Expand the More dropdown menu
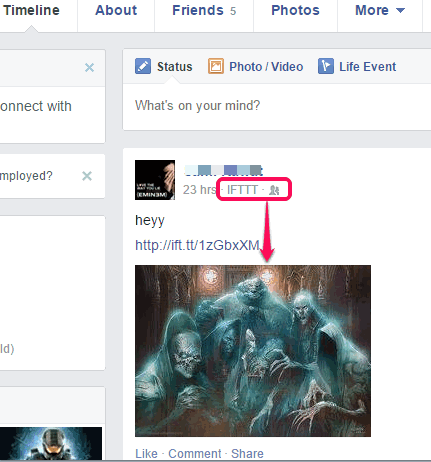The image size is (431, 462). click(x=380, y=10)
